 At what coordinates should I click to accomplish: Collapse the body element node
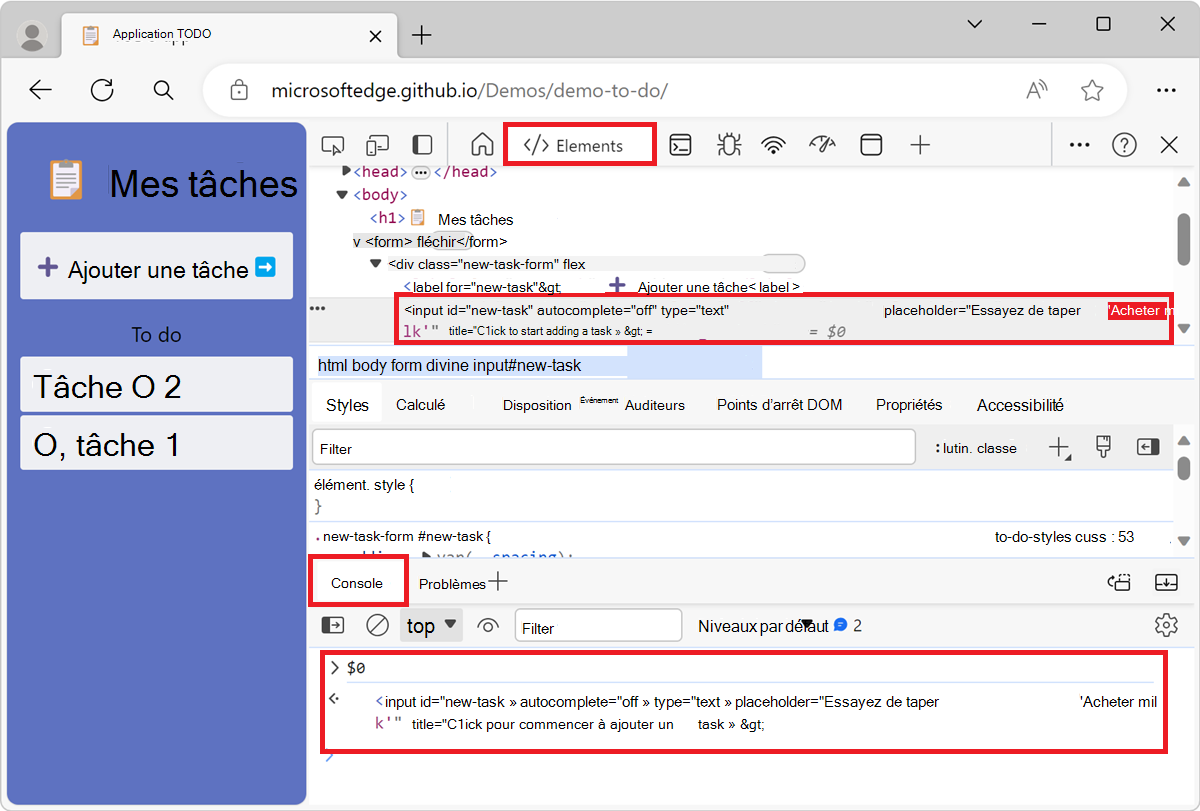[x=342, y=195]
